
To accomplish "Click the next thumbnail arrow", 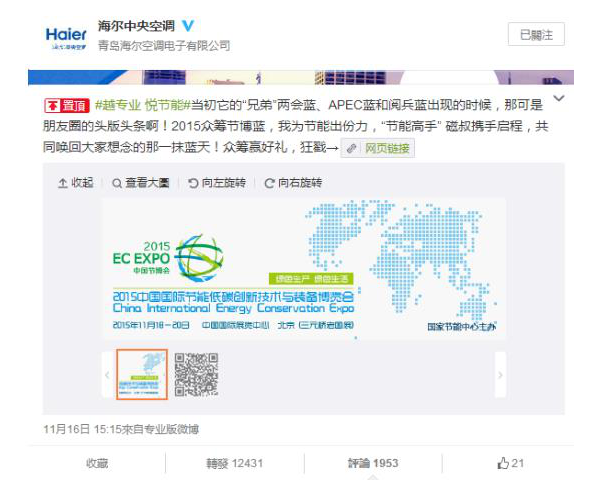I will (500, 375).
